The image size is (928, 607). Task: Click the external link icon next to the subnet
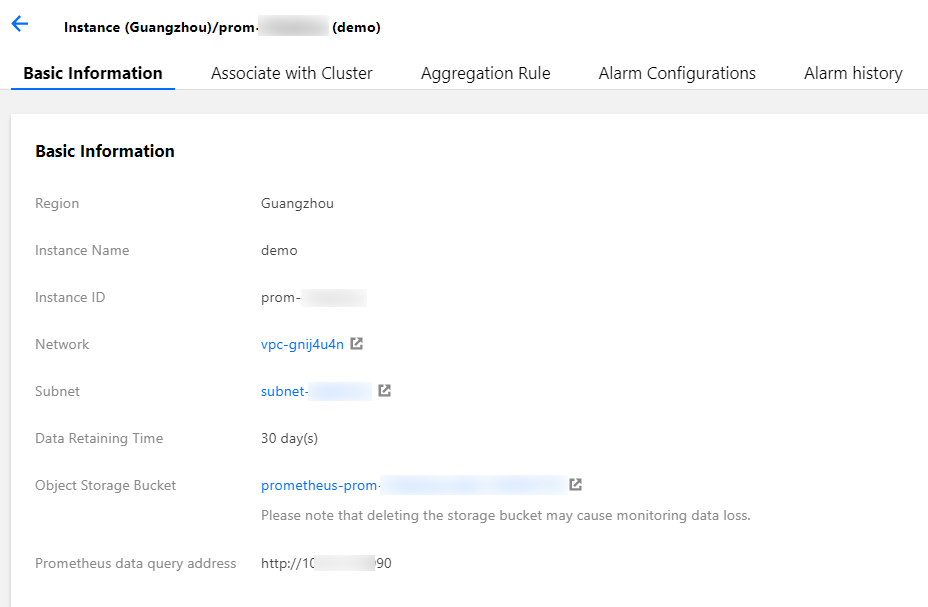384,391
